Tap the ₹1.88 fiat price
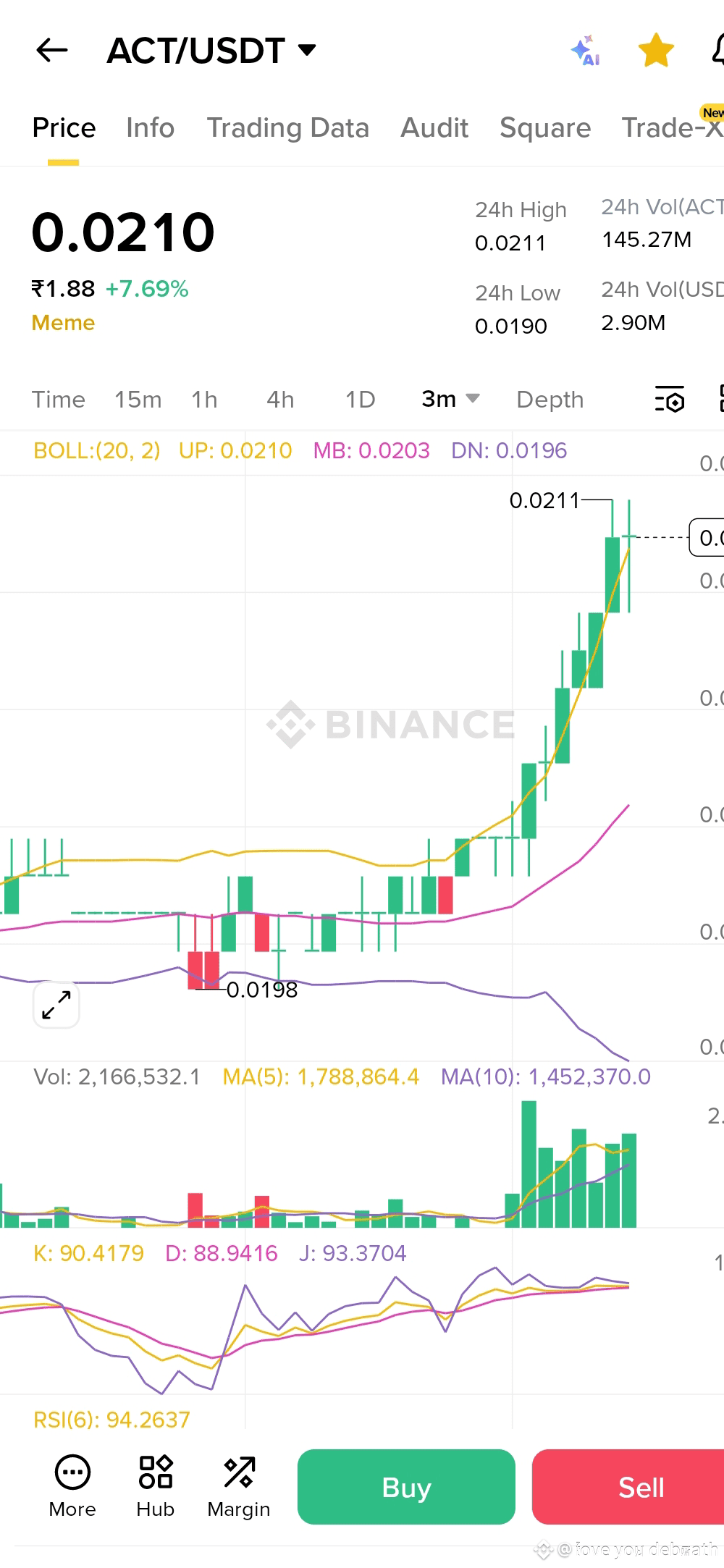Image resolution: width=724 pixels, height=1568 pixels. [x=63, y=289]
